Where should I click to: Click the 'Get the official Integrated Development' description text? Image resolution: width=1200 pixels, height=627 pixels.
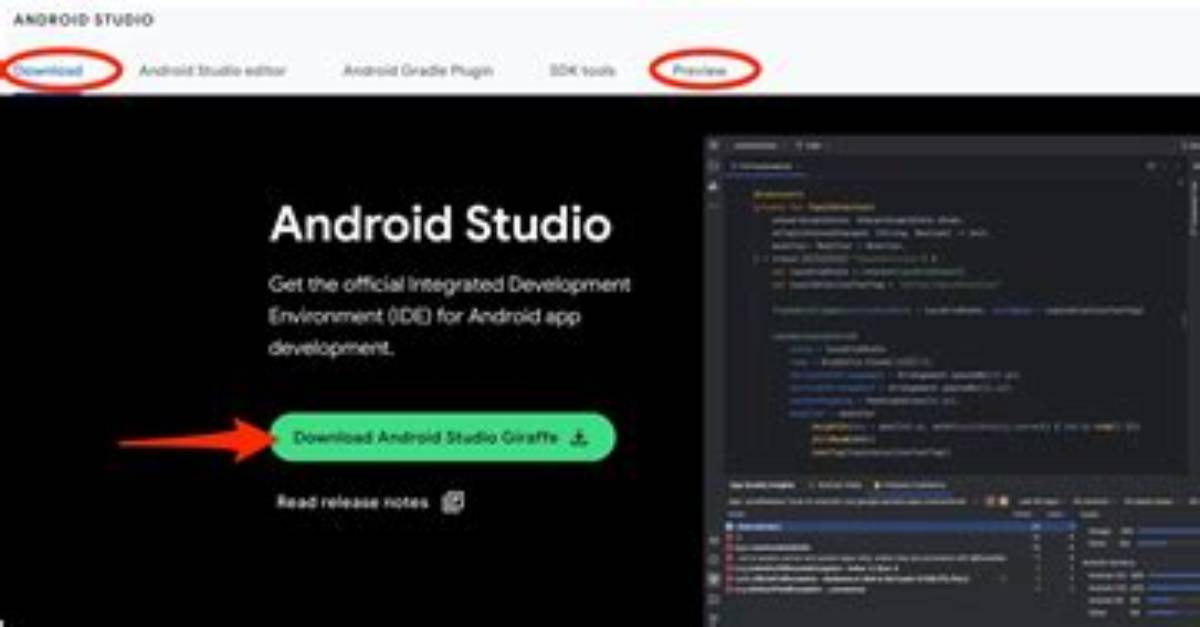click(x=450, y=317)
